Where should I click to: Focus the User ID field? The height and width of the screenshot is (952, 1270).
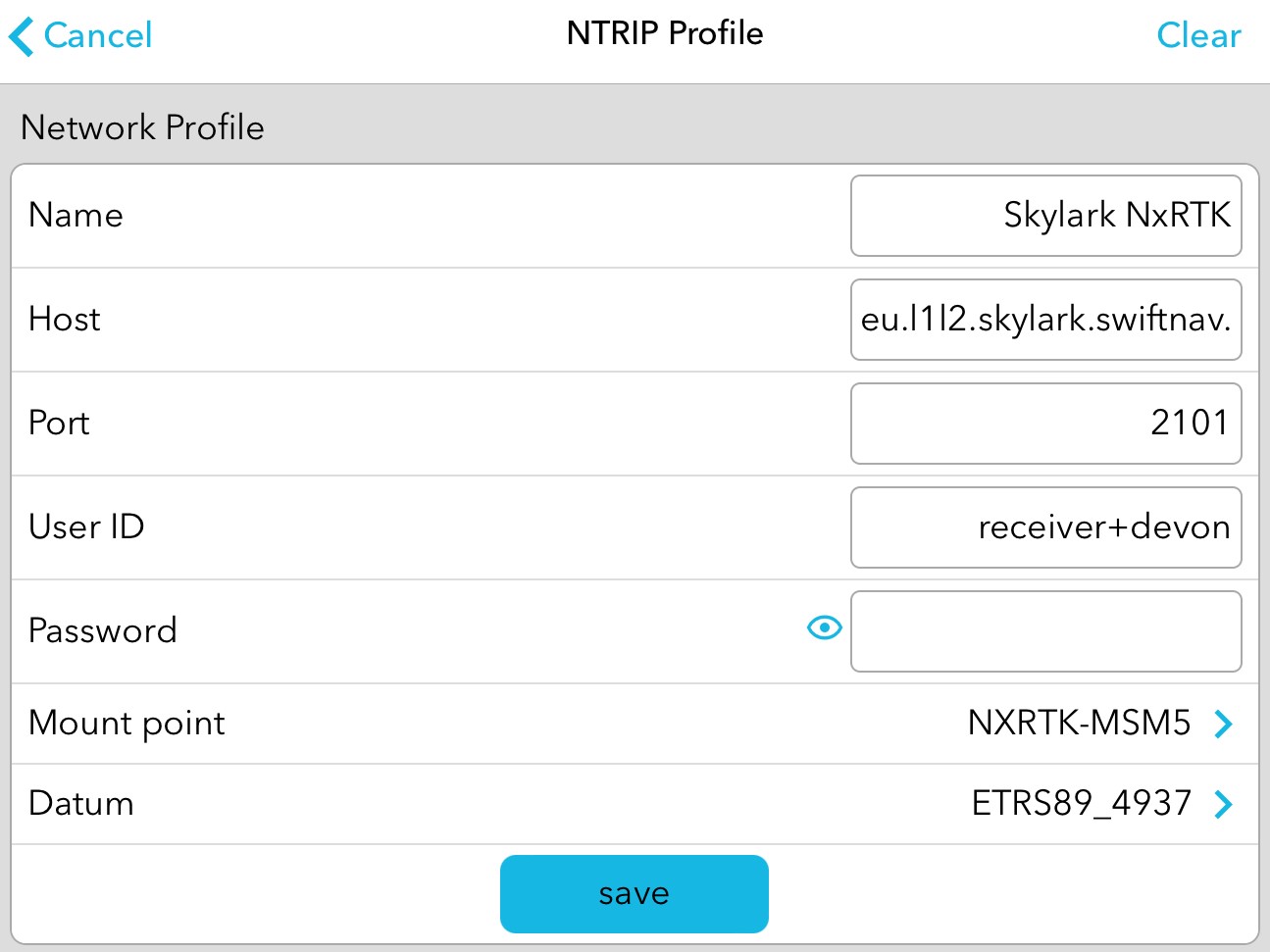(1046, 527)
